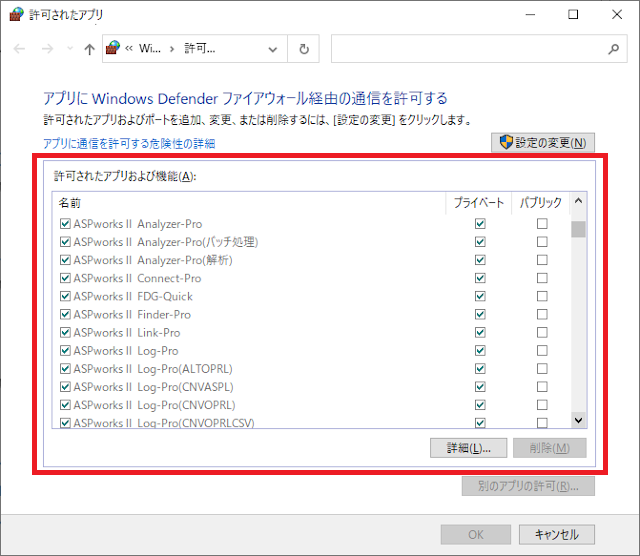640x556 pixels.
Task: Click 設定の変更(N) button
Action: click(543, 142)
